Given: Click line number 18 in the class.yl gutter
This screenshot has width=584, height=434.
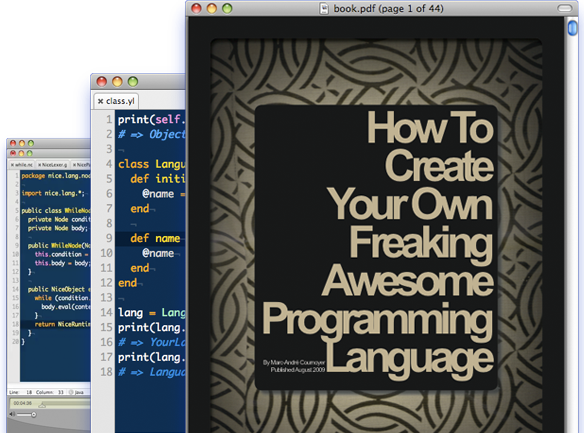Looking at the screenshot, I should [106, 372].
